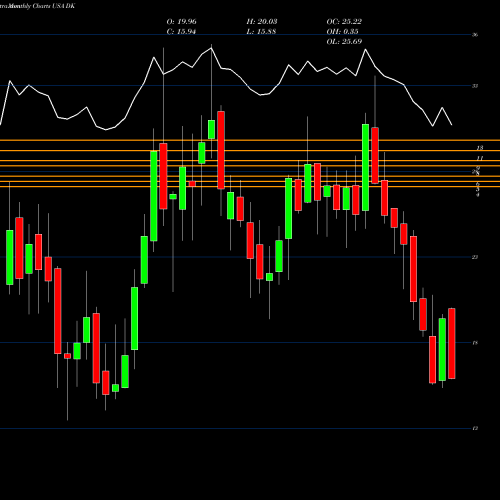Image resolution: width=500 pixels, height=500 pixels.
Task: Click the white indicator line's final point
Action: 452,125
